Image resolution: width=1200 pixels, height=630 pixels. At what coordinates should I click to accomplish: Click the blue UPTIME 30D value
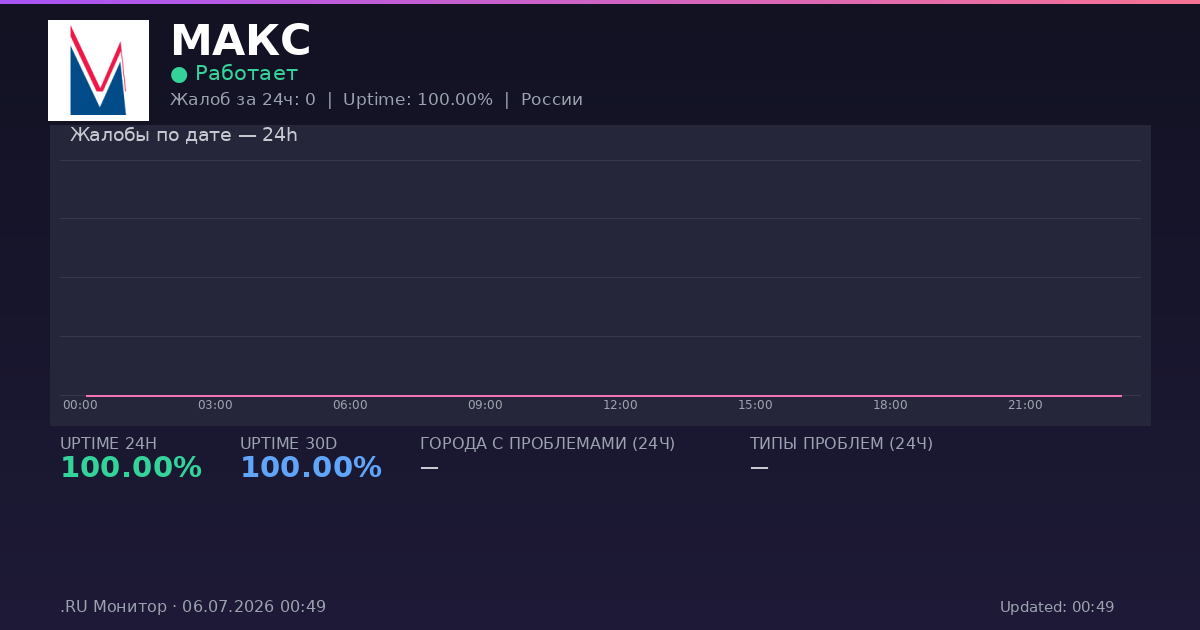(311, 468)
